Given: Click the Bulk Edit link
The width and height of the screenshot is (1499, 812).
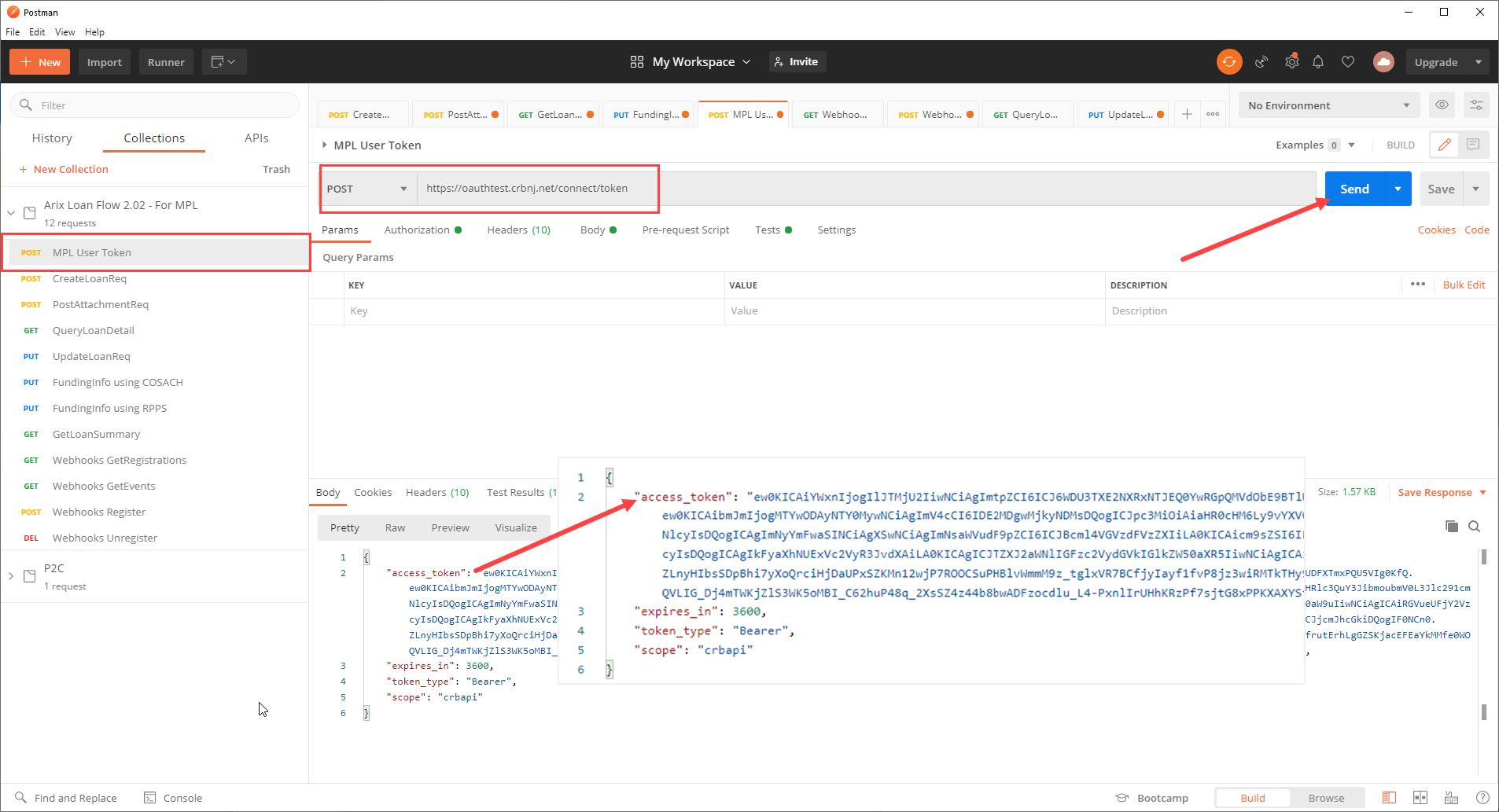Looking at the screenshot, I should (1464, 285).
